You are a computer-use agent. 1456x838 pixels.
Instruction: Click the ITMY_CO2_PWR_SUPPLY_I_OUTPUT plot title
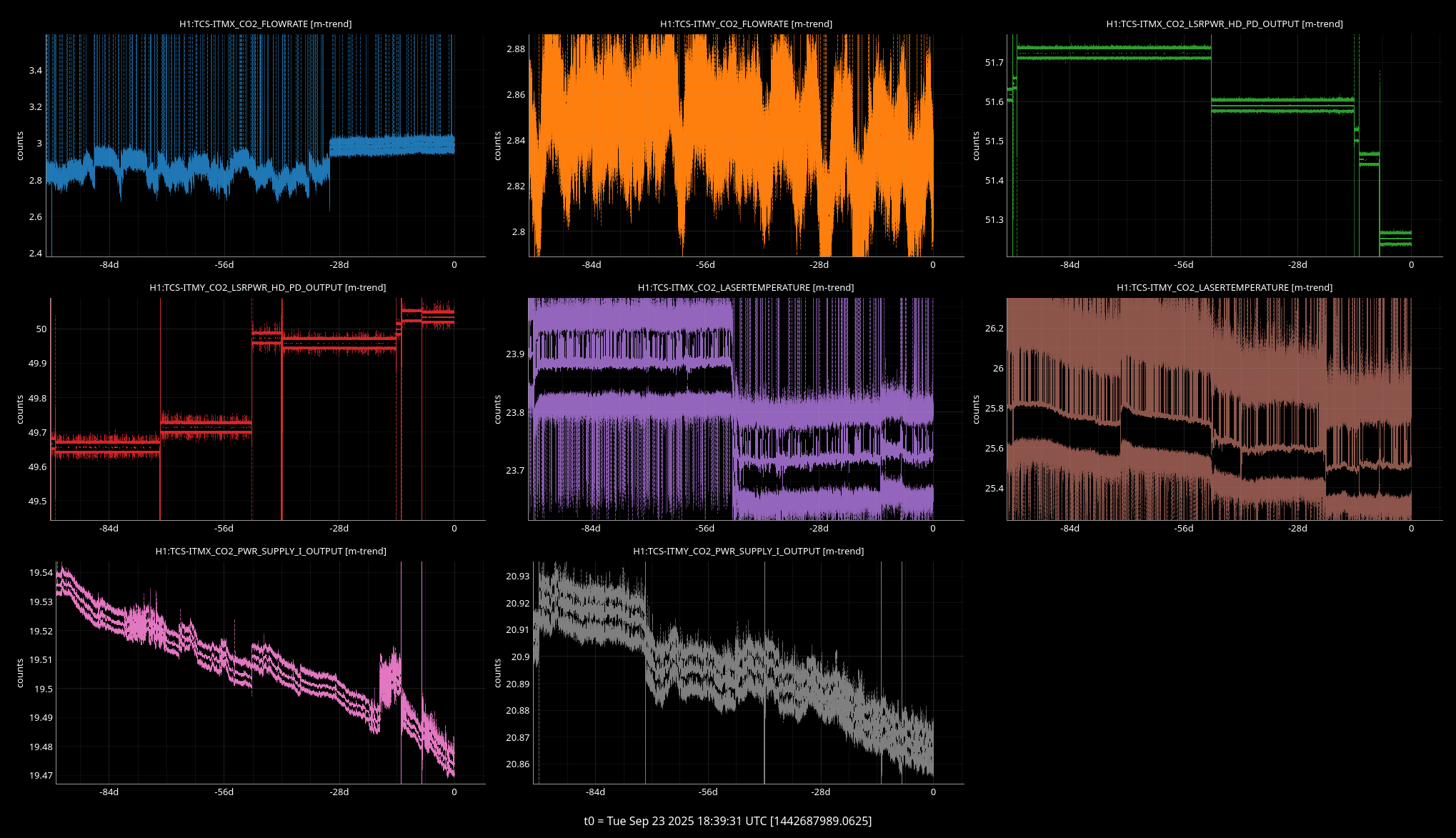[x=748, y=551]
